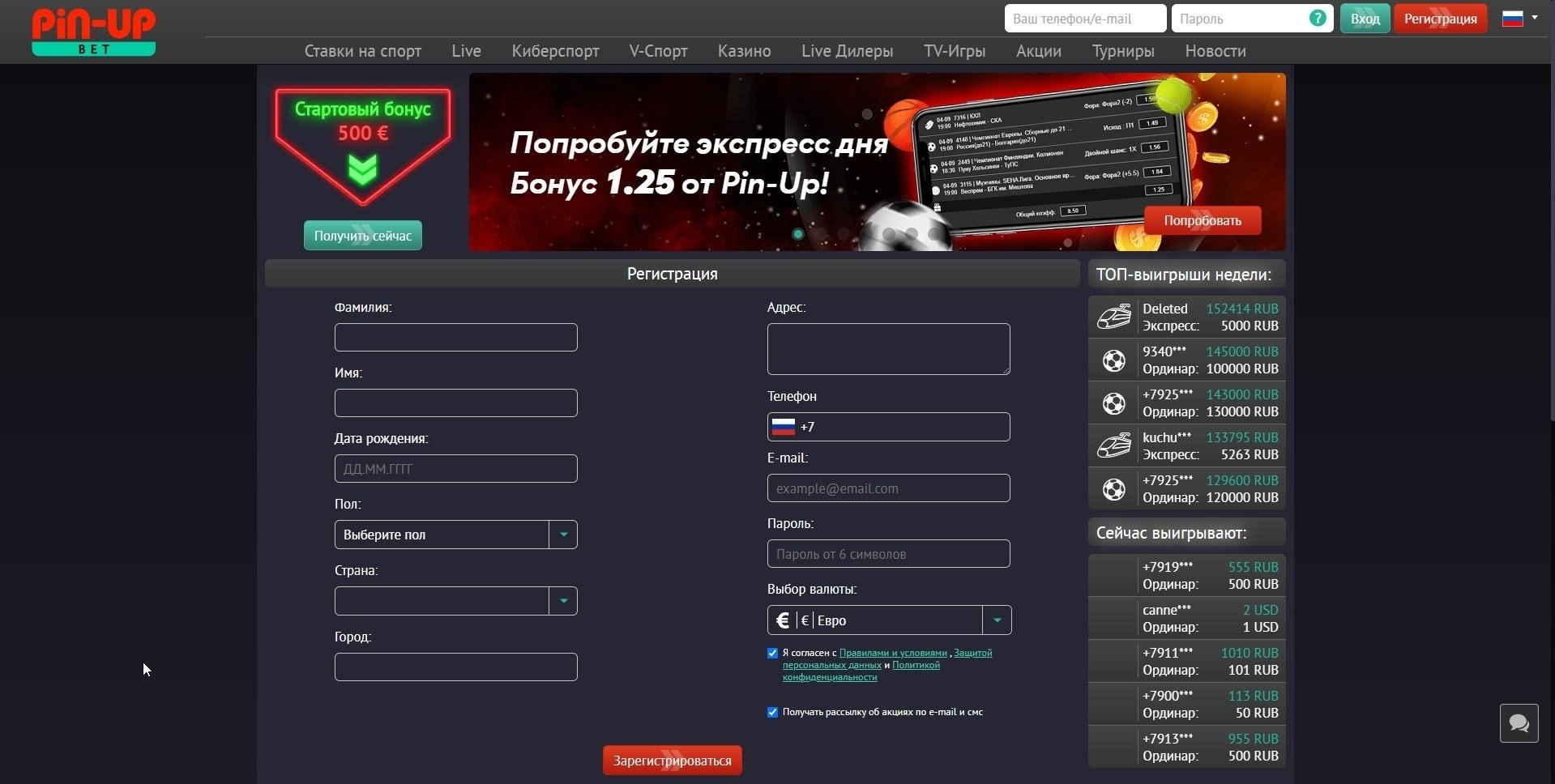Expand the Euro currency dropdown
This screenshot has height=784, width=1555.
pos(889,620)
